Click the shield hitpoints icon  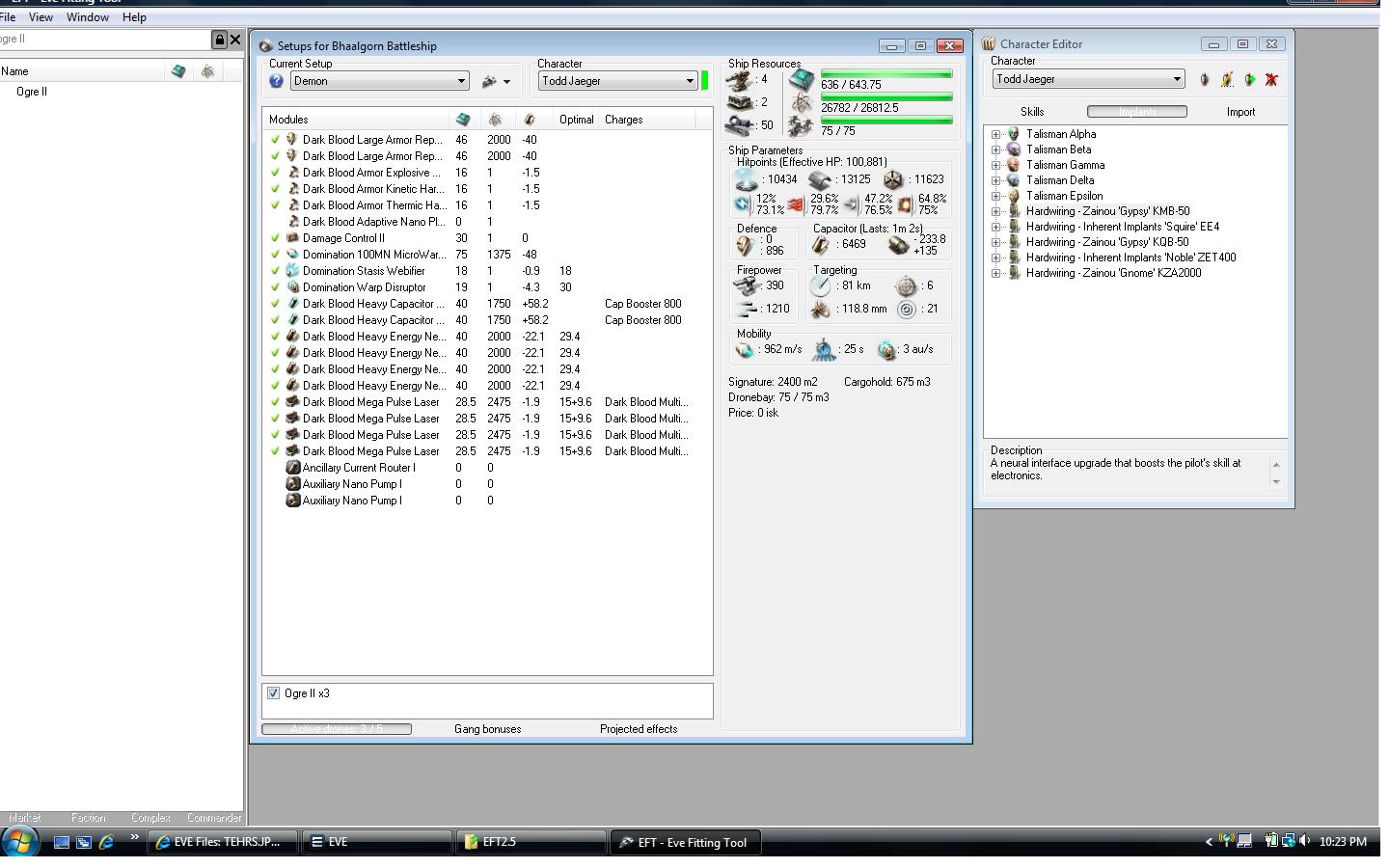pos(747,179)
